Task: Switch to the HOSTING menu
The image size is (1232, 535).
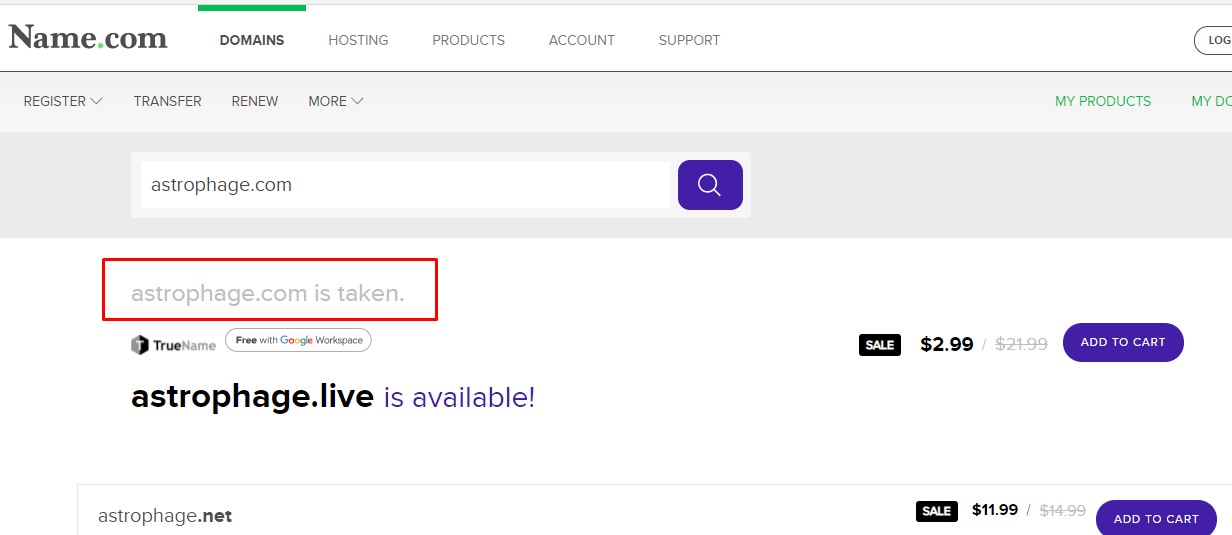Action: [358, 40]
